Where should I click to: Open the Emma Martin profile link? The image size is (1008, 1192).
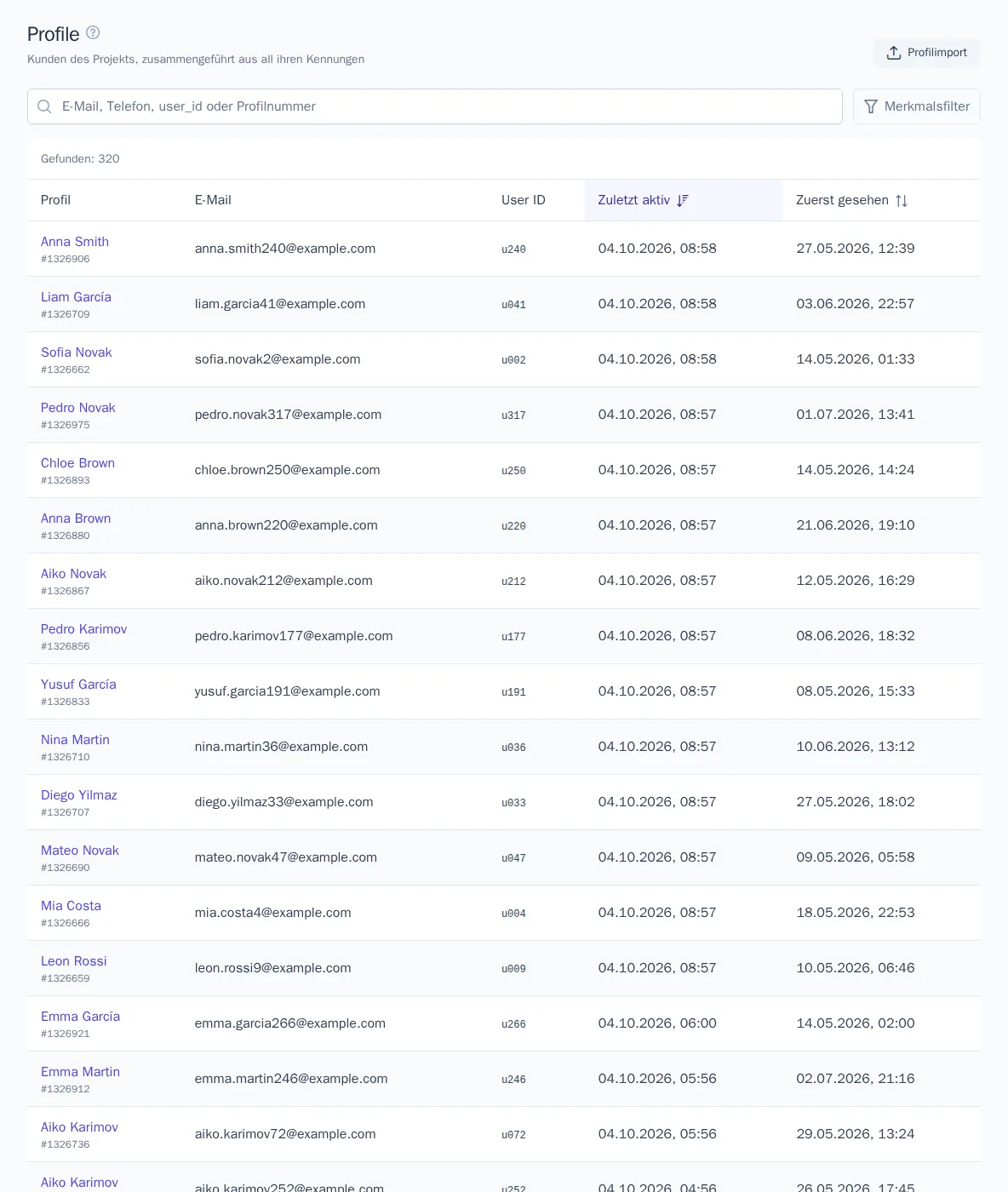[x=80, y=1072]
